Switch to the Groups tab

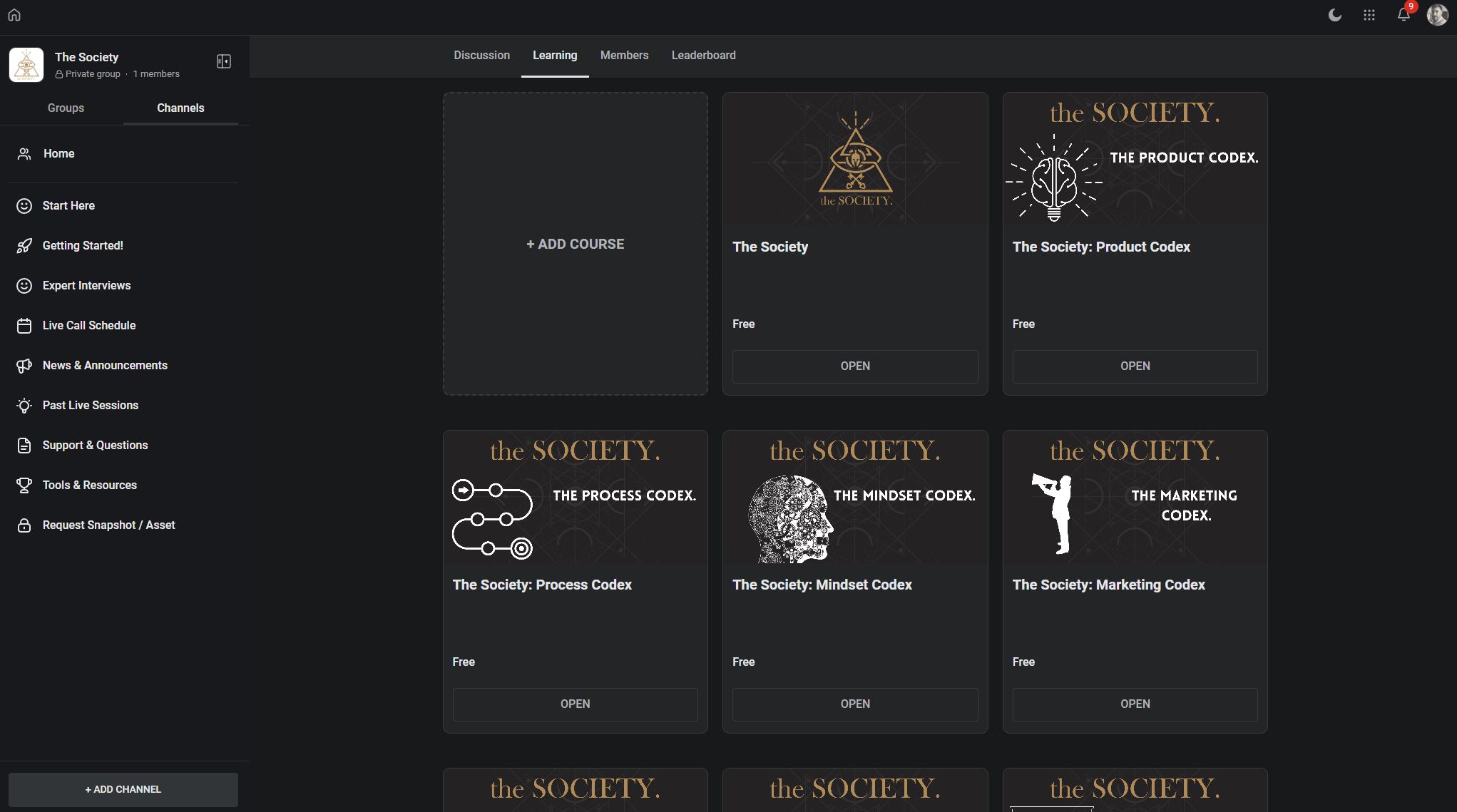coord(66,108)
